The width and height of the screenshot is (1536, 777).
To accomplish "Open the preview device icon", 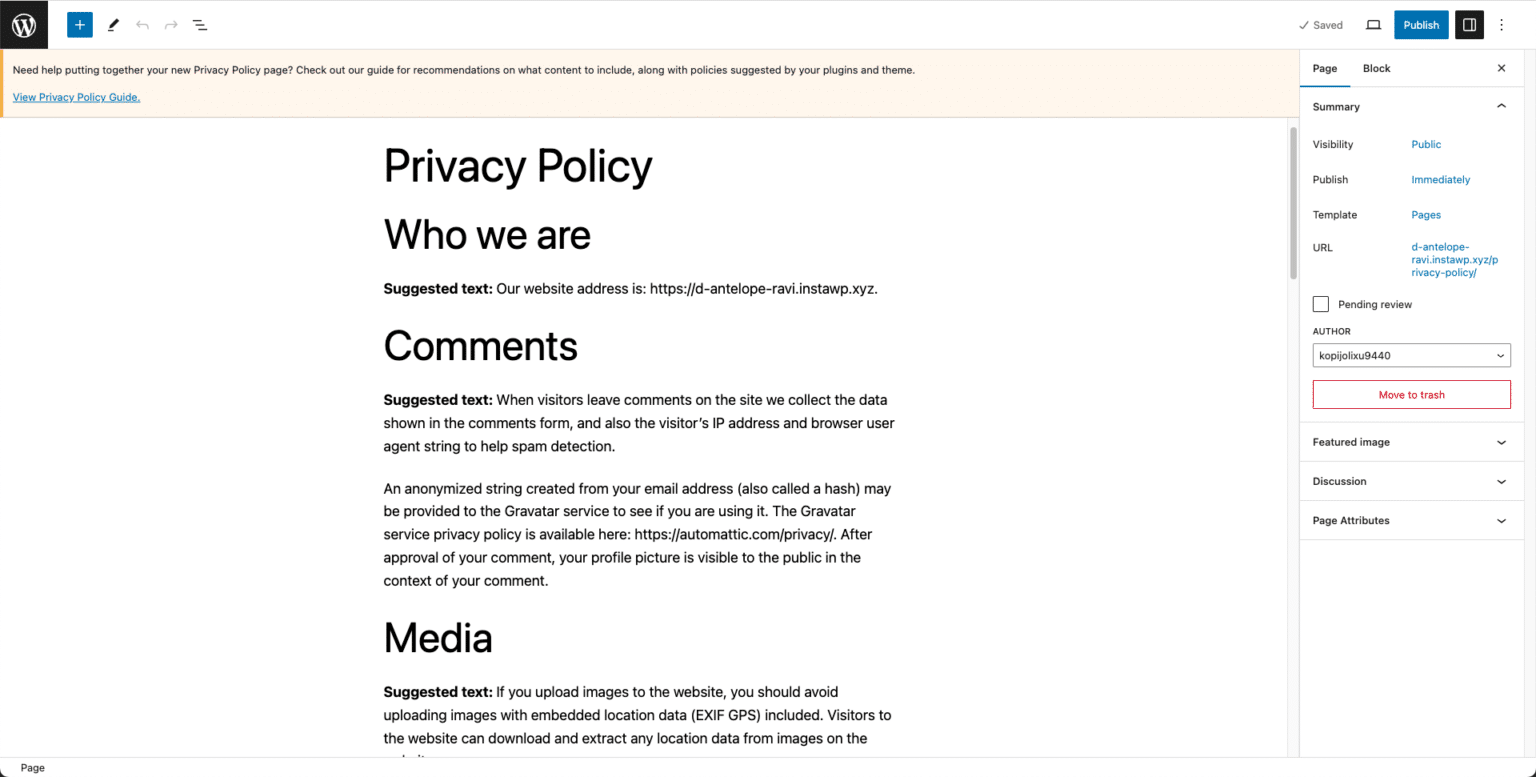I will click(1373, 24).
